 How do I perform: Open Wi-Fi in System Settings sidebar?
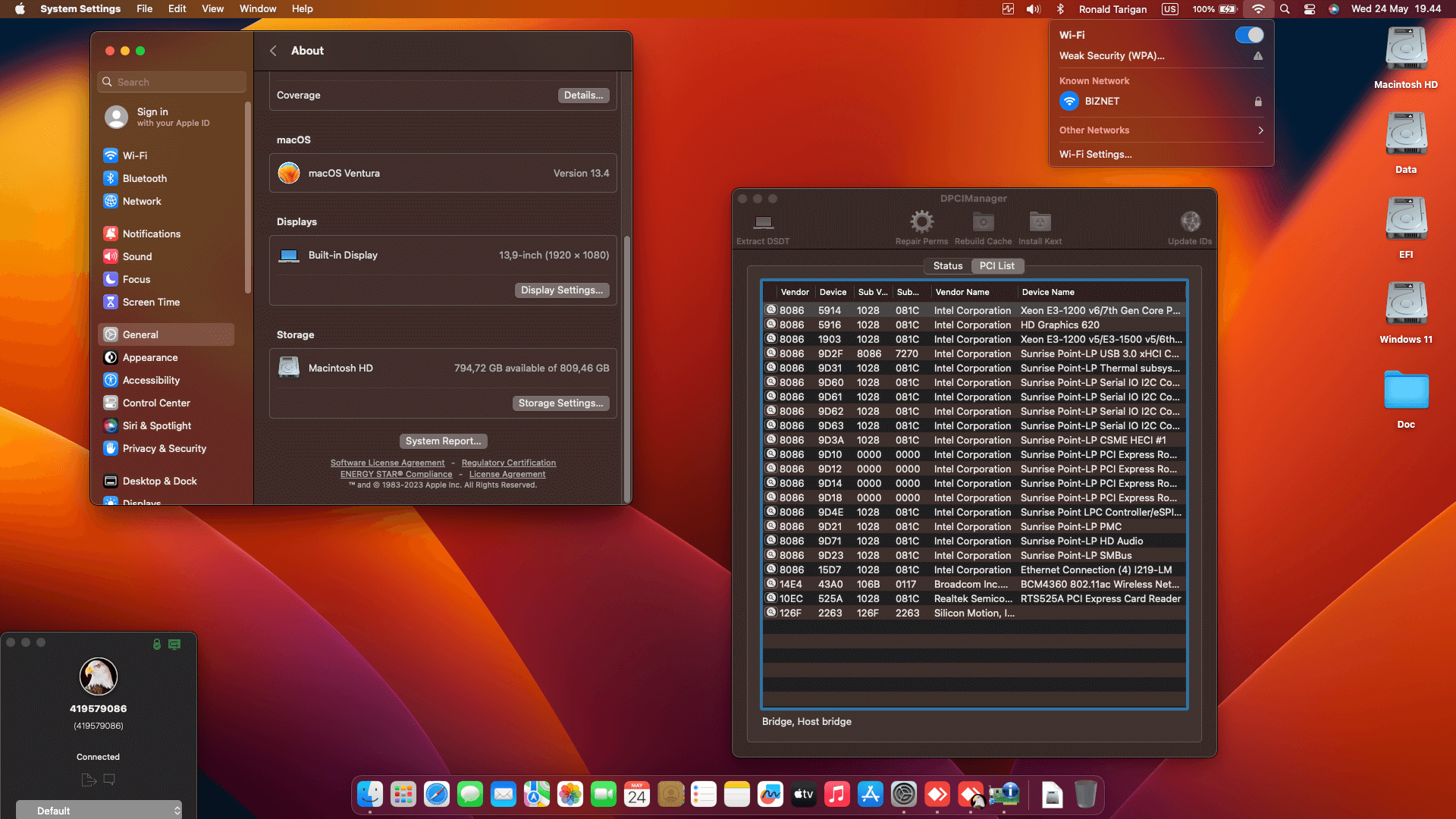166,155
